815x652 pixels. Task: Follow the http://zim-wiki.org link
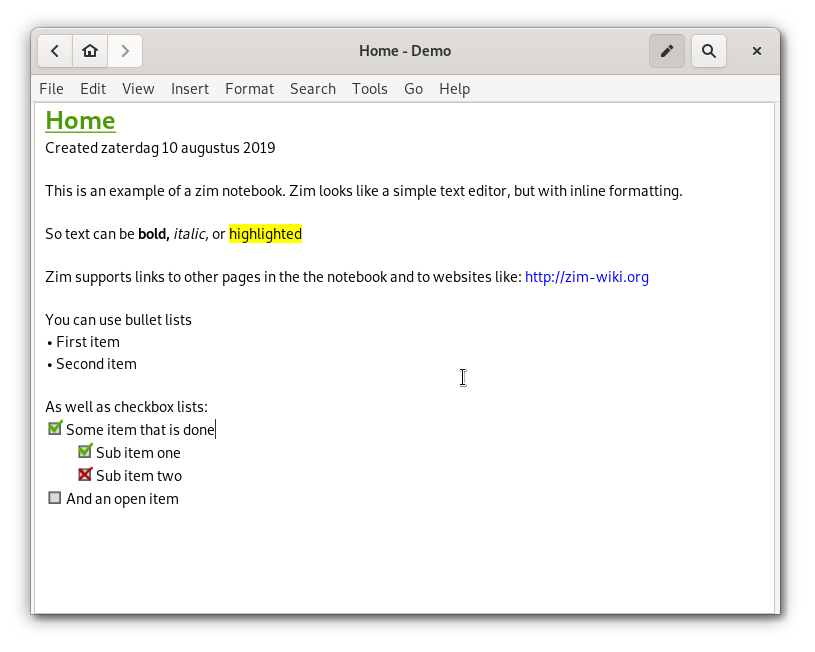(x=587, y=277)
